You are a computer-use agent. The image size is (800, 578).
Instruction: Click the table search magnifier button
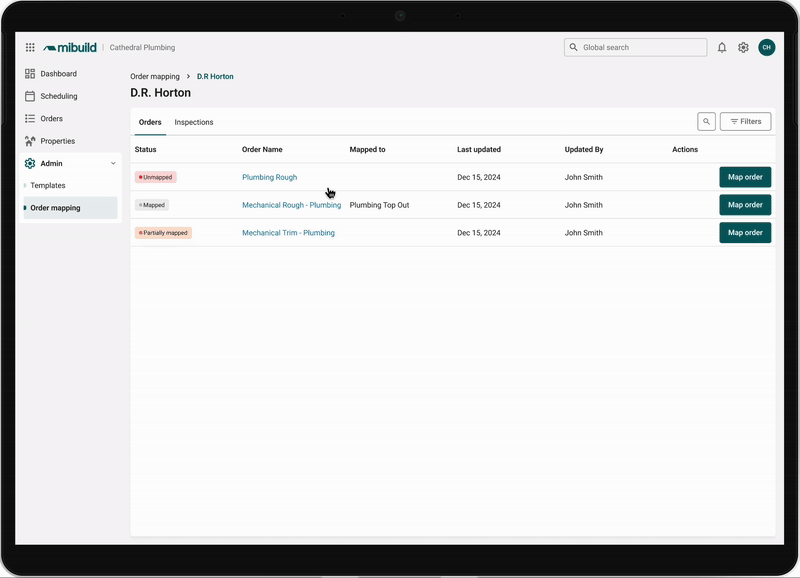pos(706,121)
